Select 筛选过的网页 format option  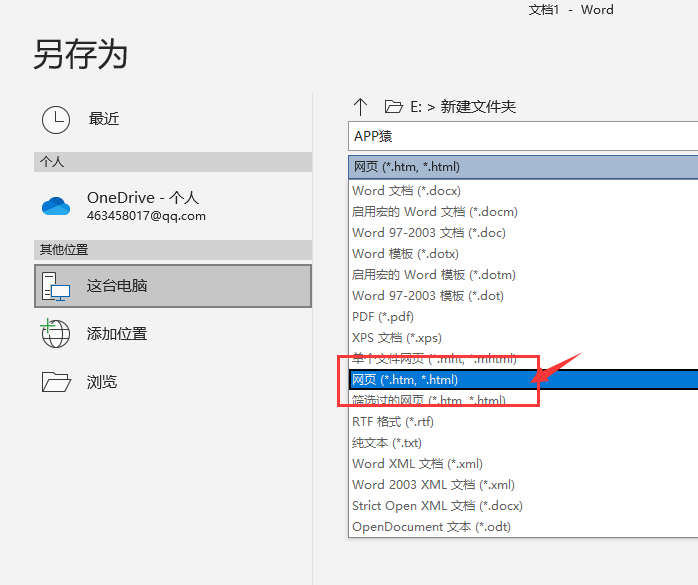click(x=523, y=400)
